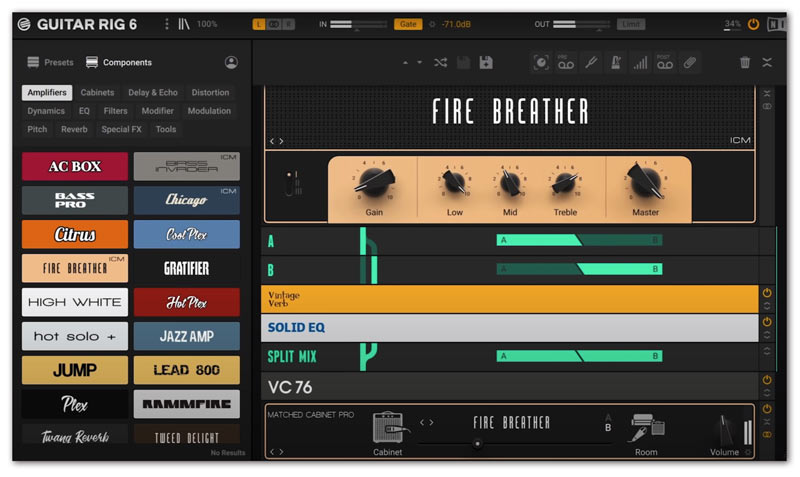800x477 pixels.
Task: Select the Jazz Amp amplifier
Action: 187,337
